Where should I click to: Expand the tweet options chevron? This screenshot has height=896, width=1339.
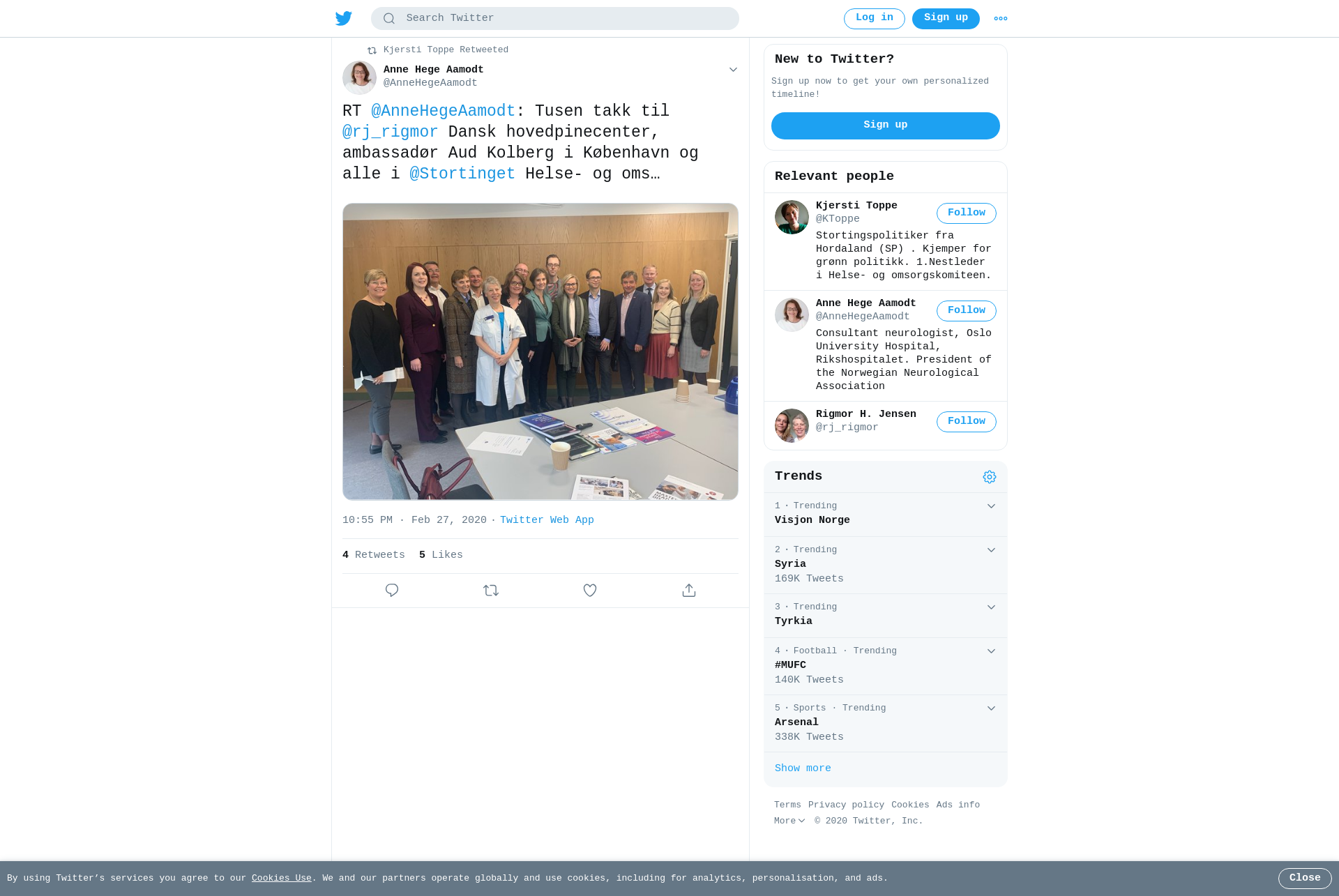point(733,70)
